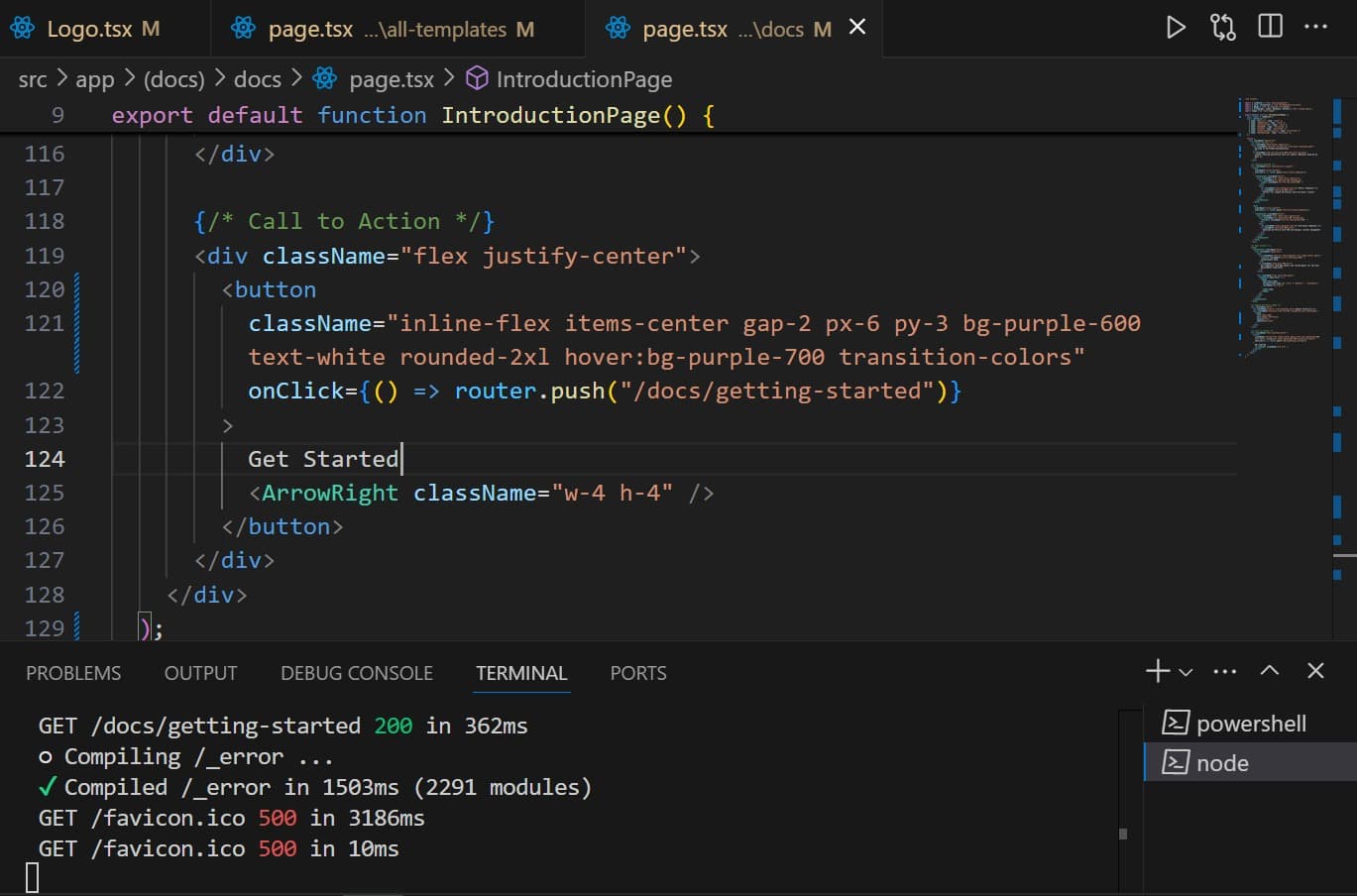This screenshot has width=1357, height=896.
Task: Open Changes via the compare arrows icon
Action: point(1223,28)
